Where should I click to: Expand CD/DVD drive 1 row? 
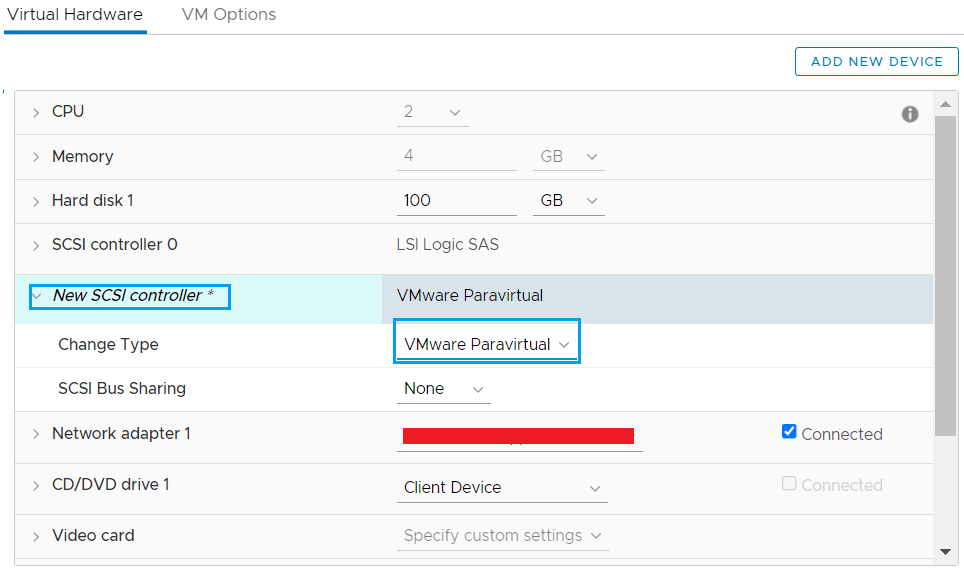tap(36, 486)
